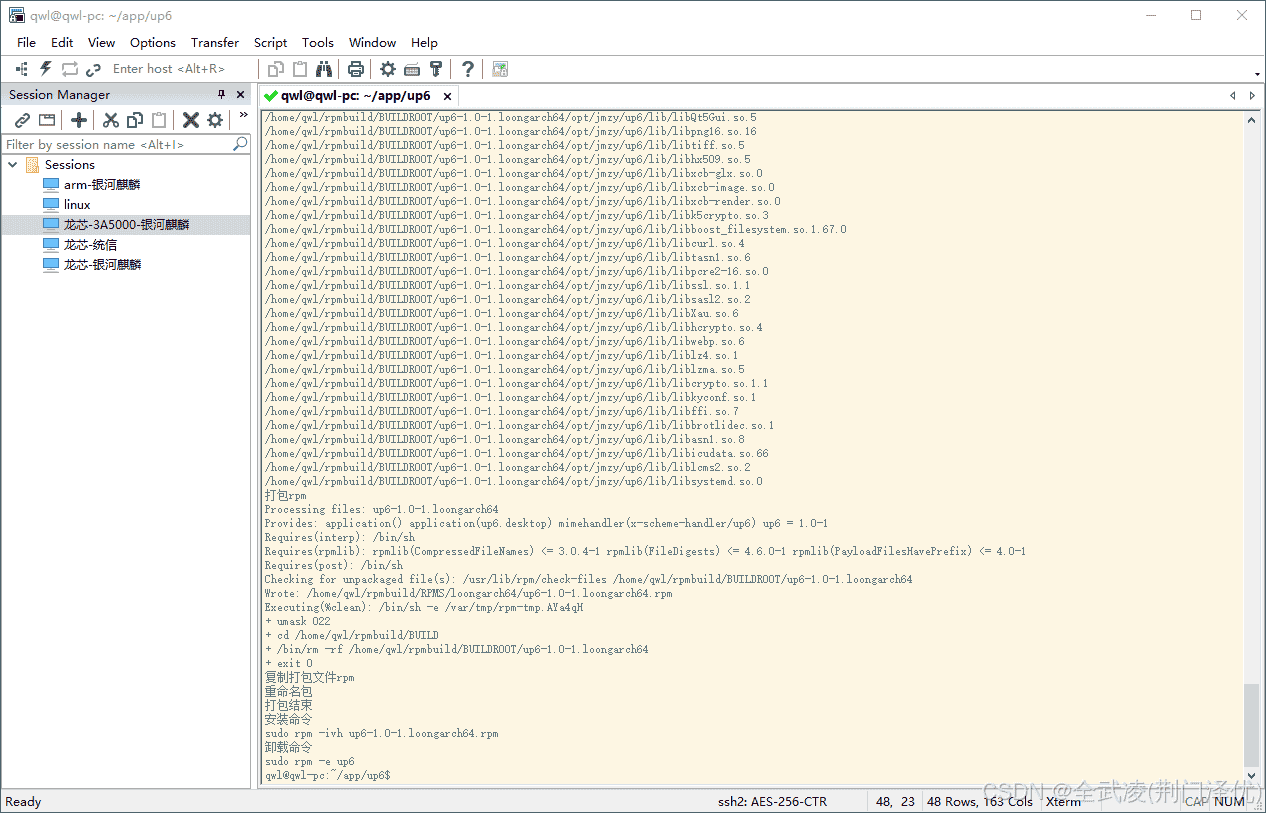Click Connect link icon in Session Manager
This screenshot has height=813, width=1266.
coord(22,120)
